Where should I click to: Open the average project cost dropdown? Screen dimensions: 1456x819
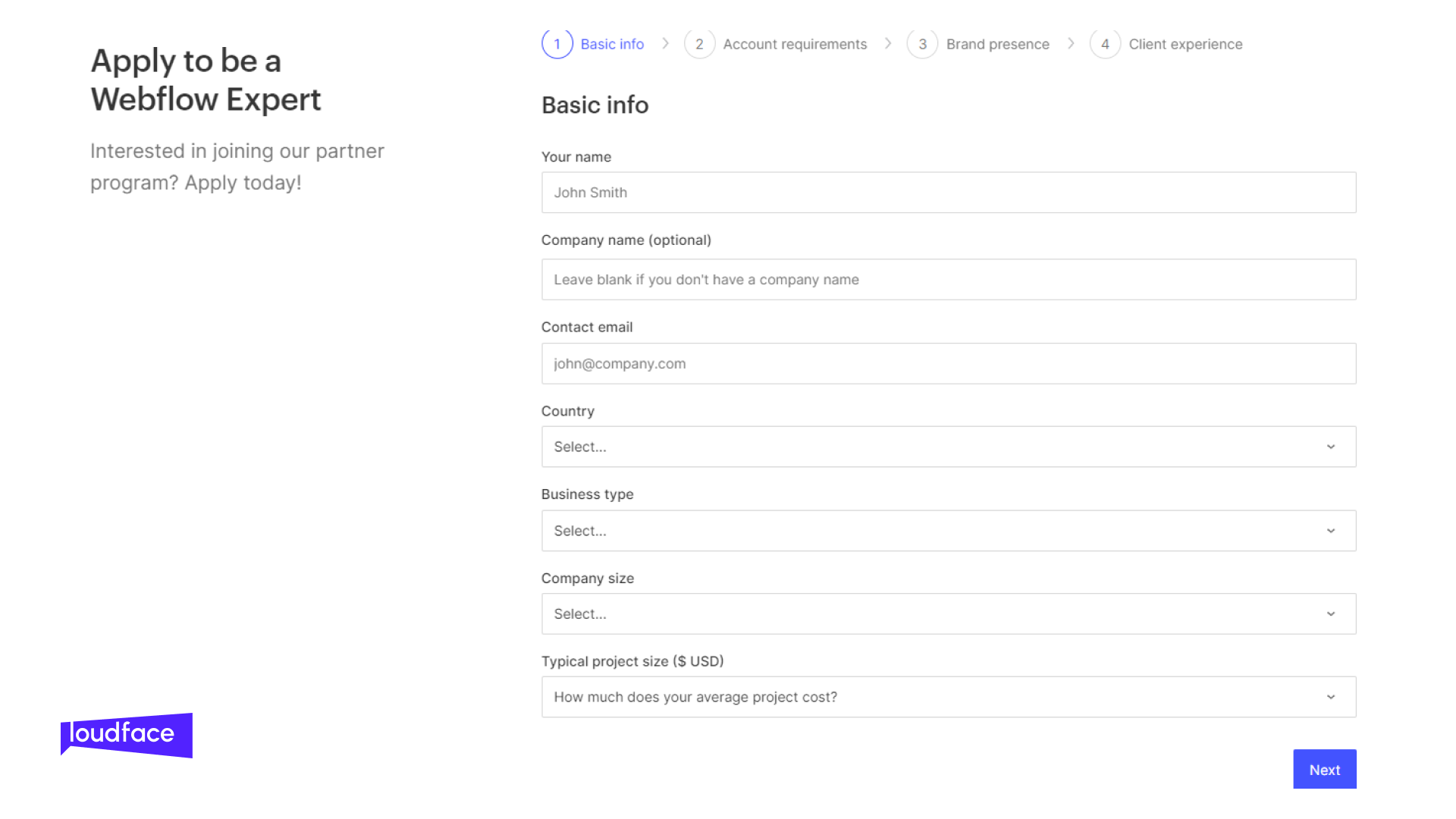click(x=948, y=696)
